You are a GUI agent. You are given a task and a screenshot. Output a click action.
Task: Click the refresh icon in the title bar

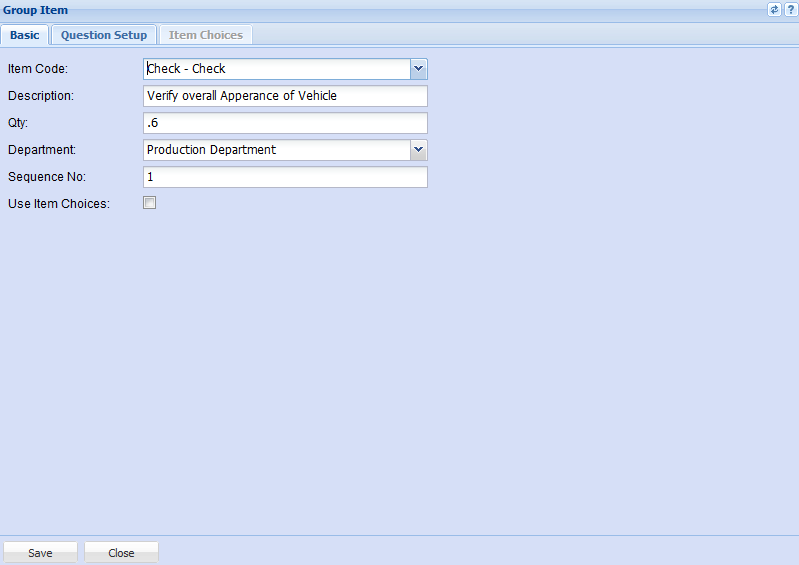pyautogui.click(x=774, y=9)
